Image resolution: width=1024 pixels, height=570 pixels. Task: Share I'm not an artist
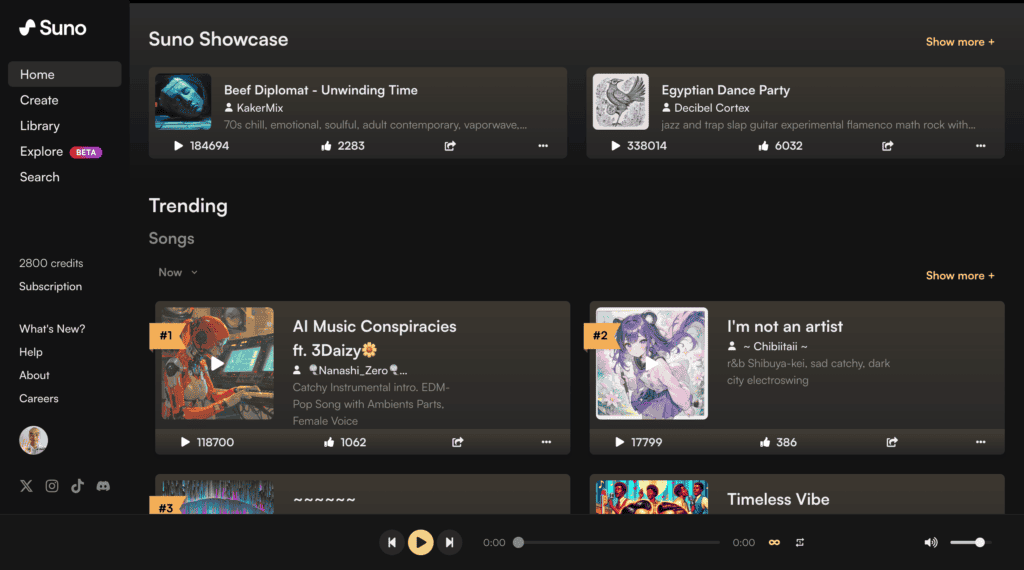(x=892, y=442)
